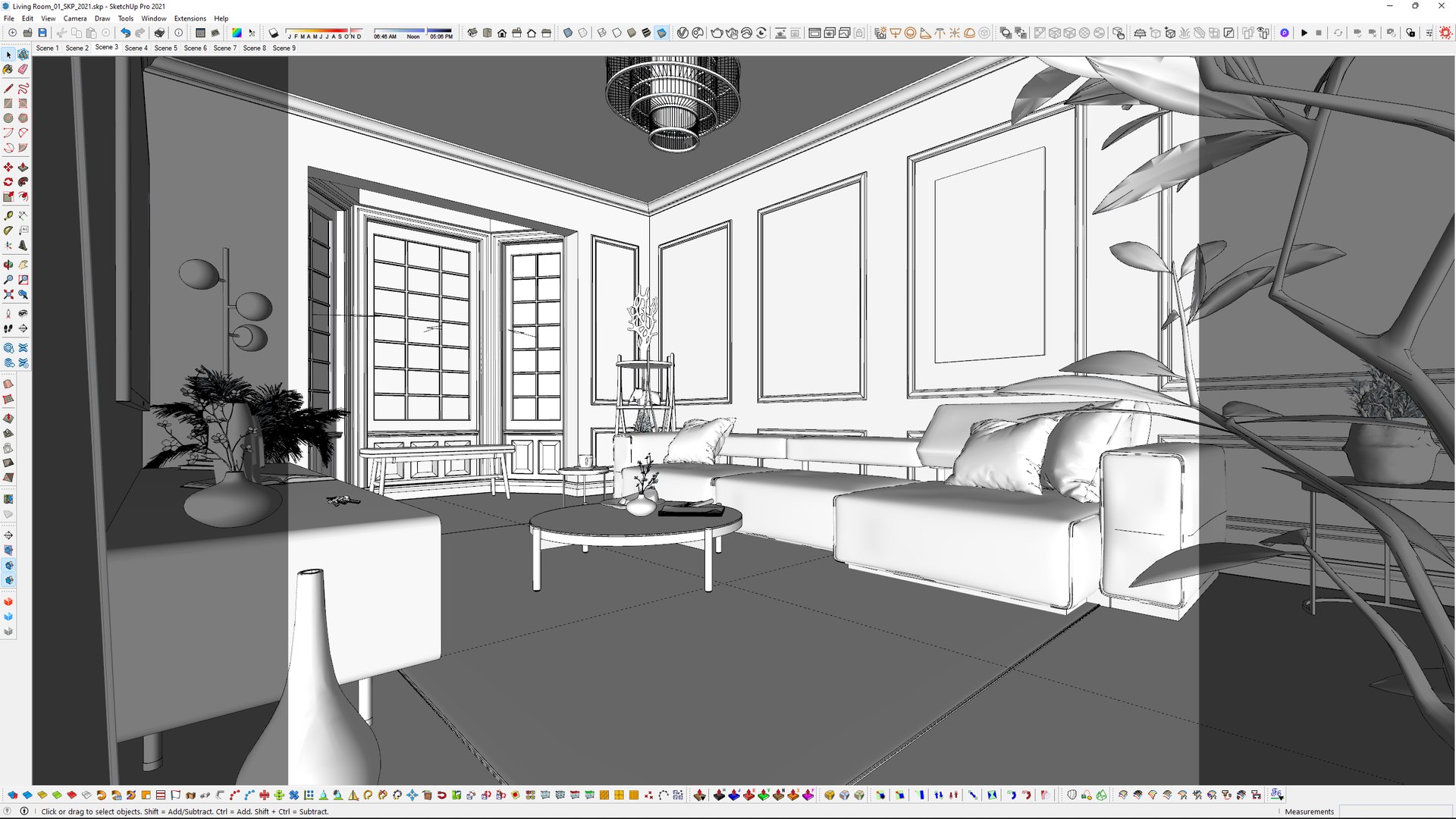Select the Pan hand tool
The height and width of the screenshot is (819, 1456).
coord(23,265)
